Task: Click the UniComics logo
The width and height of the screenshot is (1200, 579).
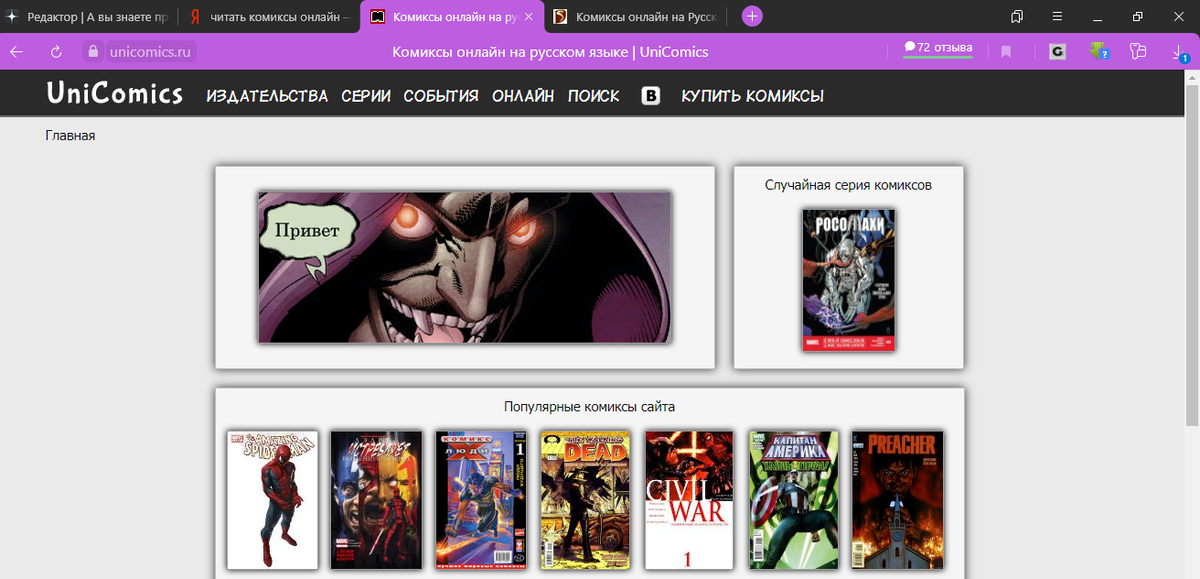Action: (x=114, y=94)
